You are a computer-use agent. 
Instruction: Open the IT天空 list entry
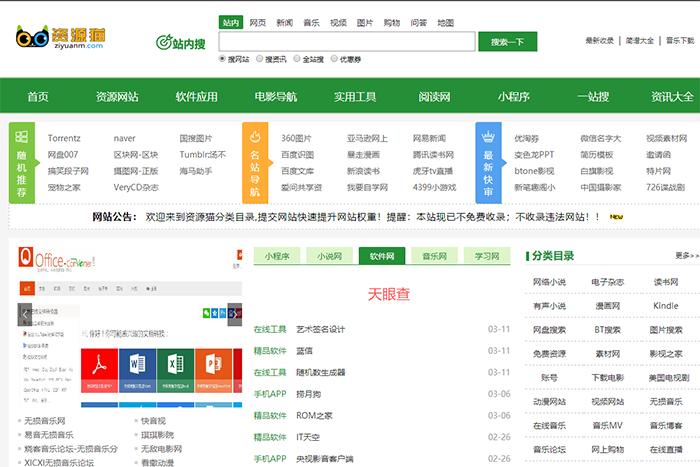coord(308,437)
